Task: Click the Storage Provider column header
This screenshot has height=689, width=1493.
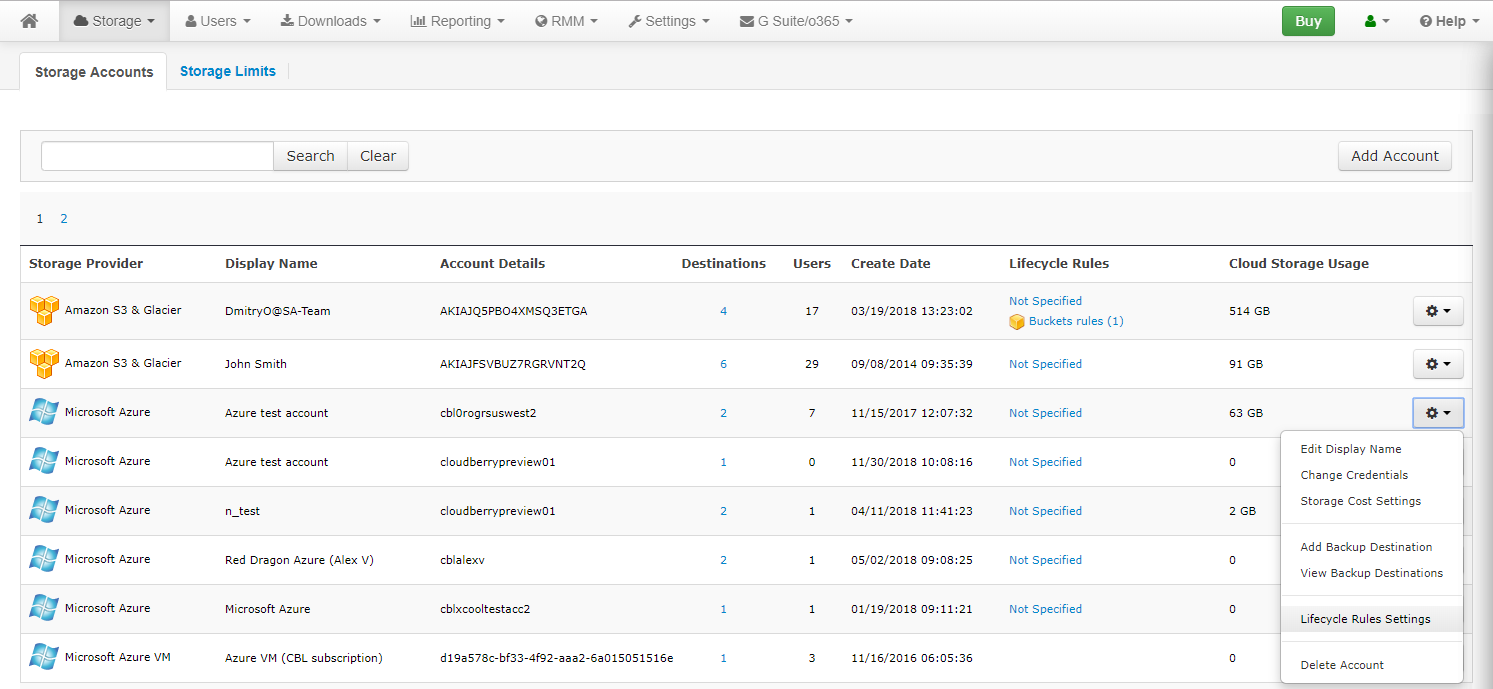Action: (86, 264)
